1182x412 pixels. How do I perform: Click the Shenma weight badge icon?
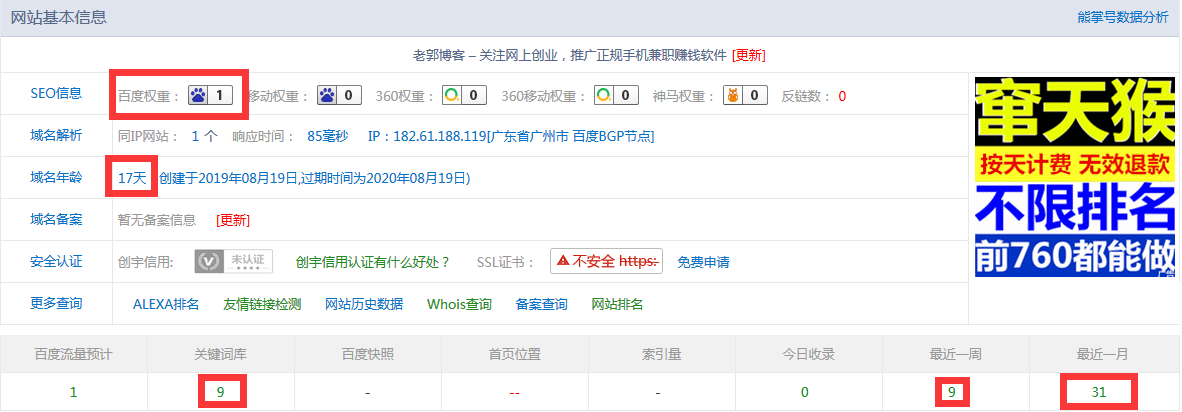click(x=746, y=96)
